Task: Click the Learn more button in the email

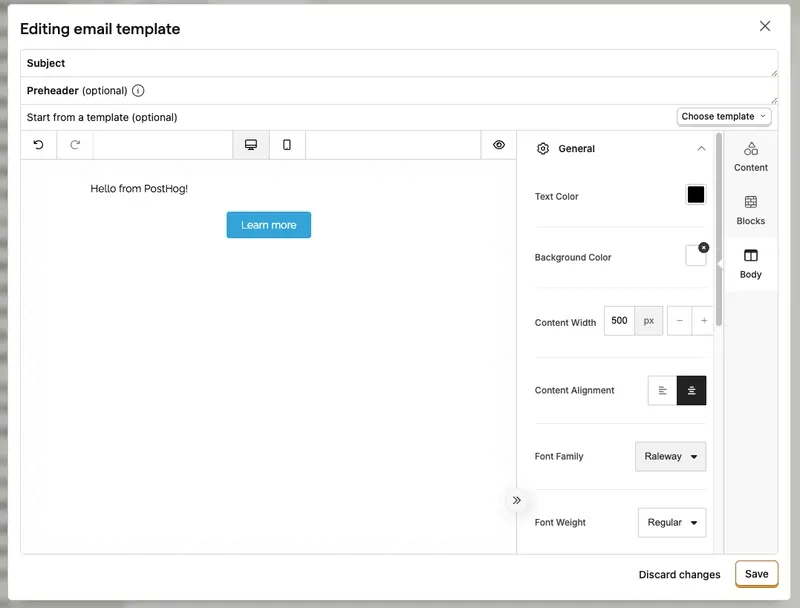Action: pyautogui.click(x=268, y=225)
